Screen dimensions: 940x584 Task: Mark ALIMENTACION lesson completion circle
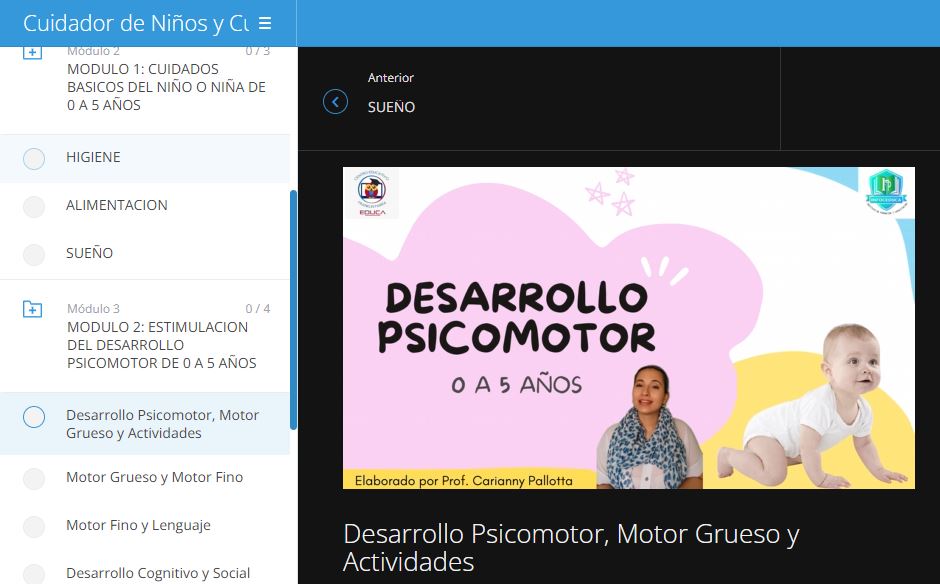(x=34, y=206)
